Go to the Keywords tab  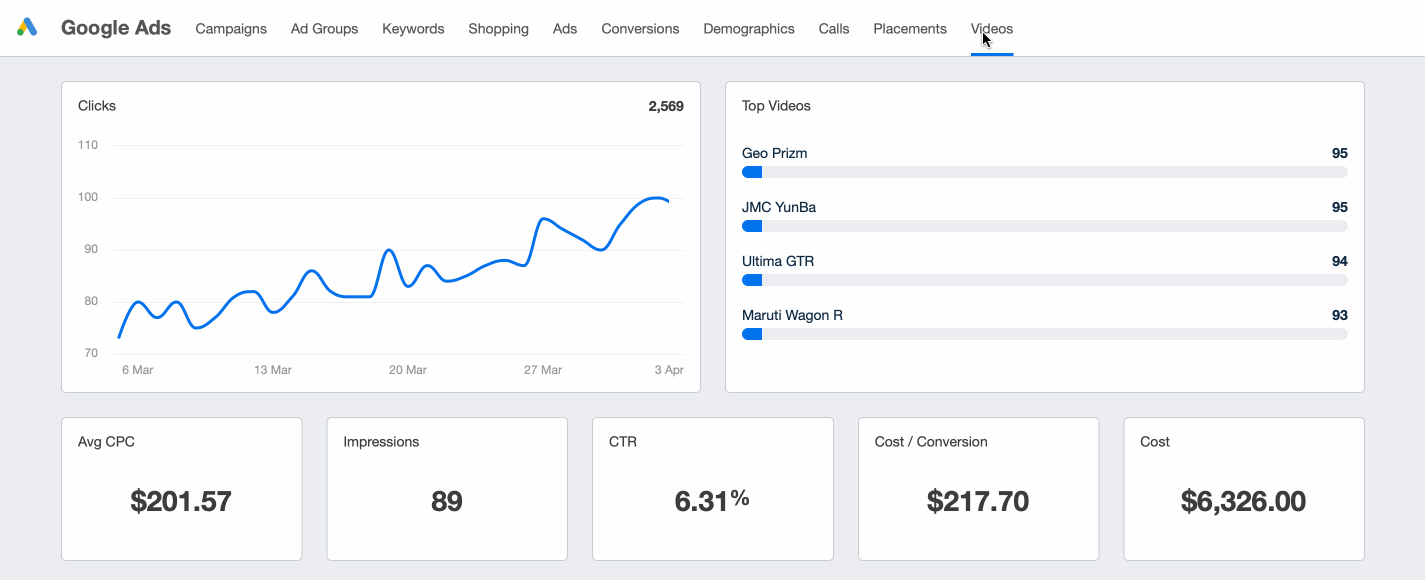(413, 29)
